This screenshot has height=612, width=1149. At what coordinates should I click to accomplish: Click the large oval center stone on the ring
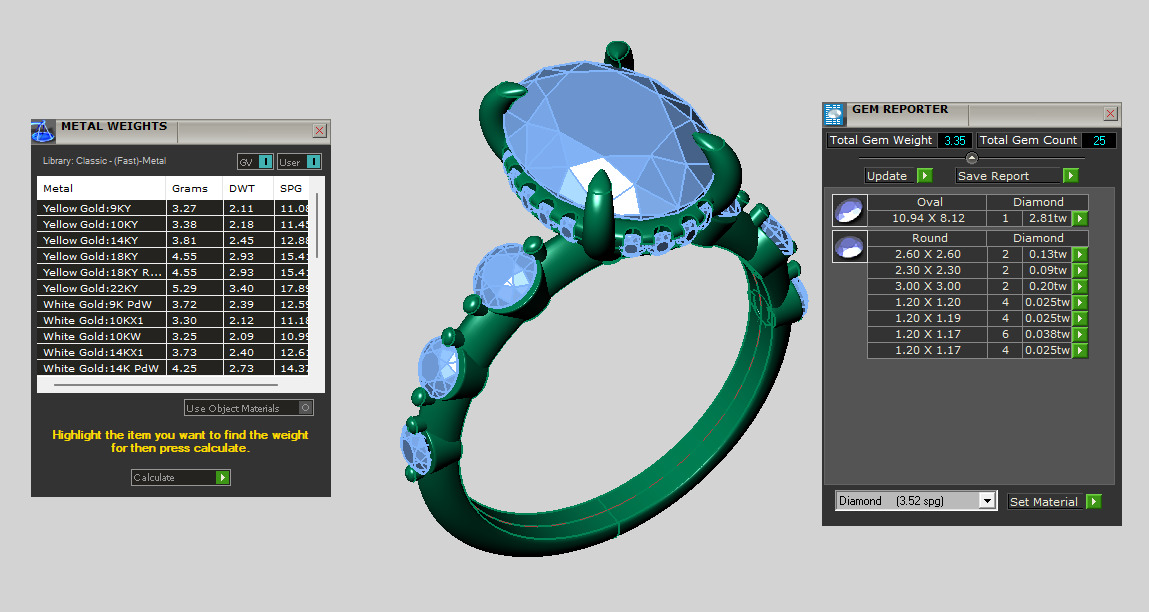(608, 139)
